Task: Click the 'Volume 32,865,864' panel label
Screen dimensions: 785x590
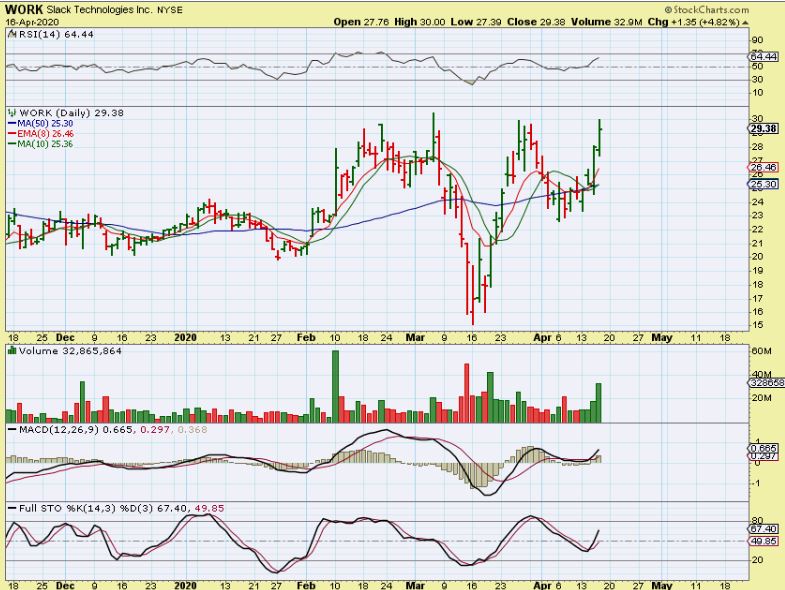Action: pos(70,351)
